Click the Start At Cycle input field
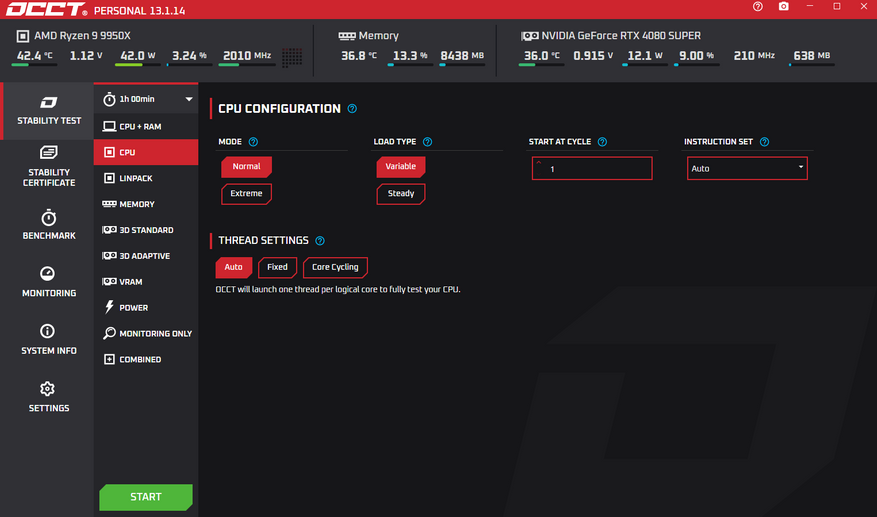This screenshot has height=517, width=877. tap(592, 168)
